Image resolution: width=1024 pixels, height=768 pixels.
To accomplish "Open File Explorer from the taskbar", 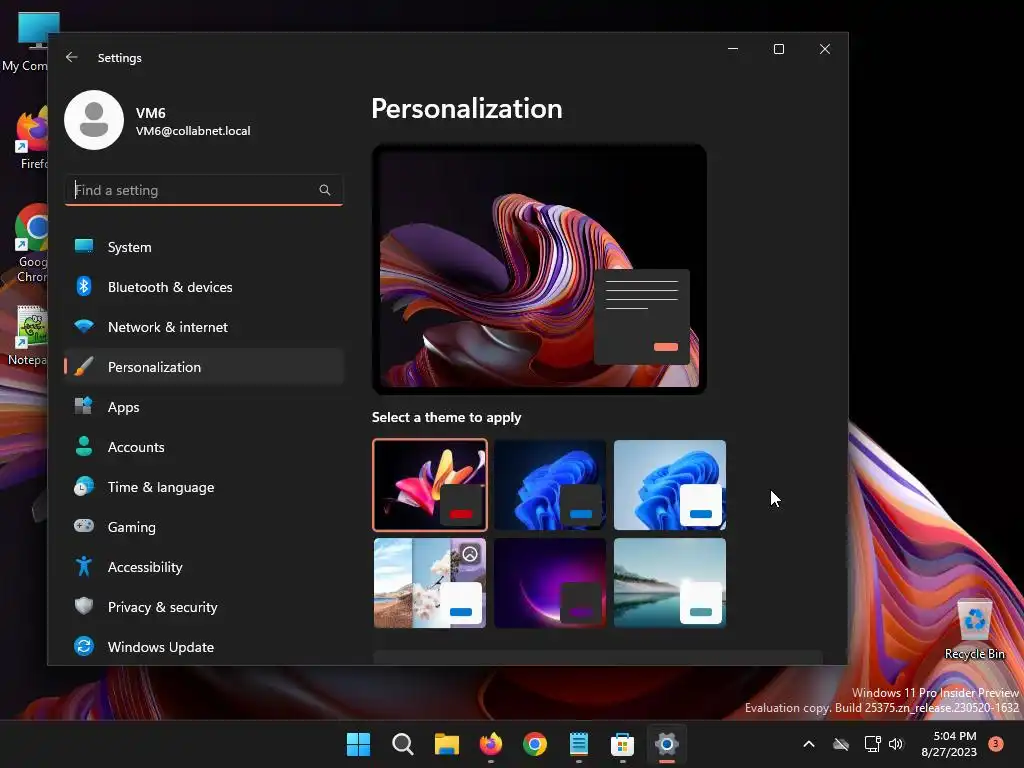I will click(447, 744).
